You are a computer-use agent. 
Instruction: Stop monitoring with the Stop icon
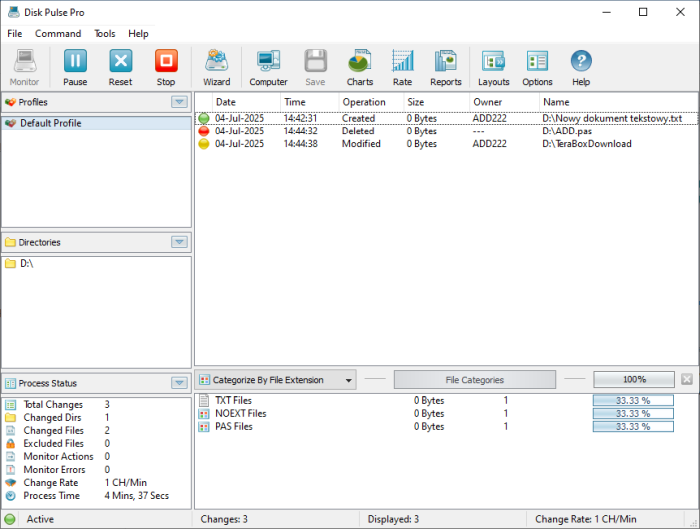pyautogui.click(x=166, y=61)
